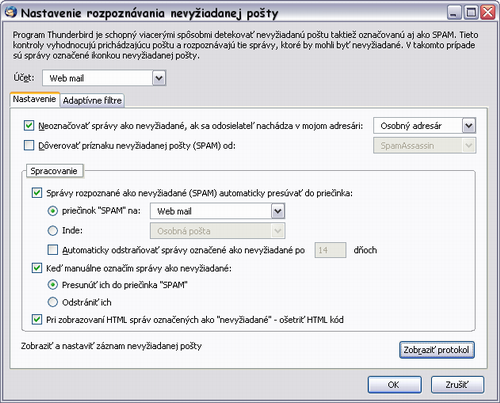Enable automatic deletion of junk checkbox
500x403 pixels.
(x=53, y=250)
